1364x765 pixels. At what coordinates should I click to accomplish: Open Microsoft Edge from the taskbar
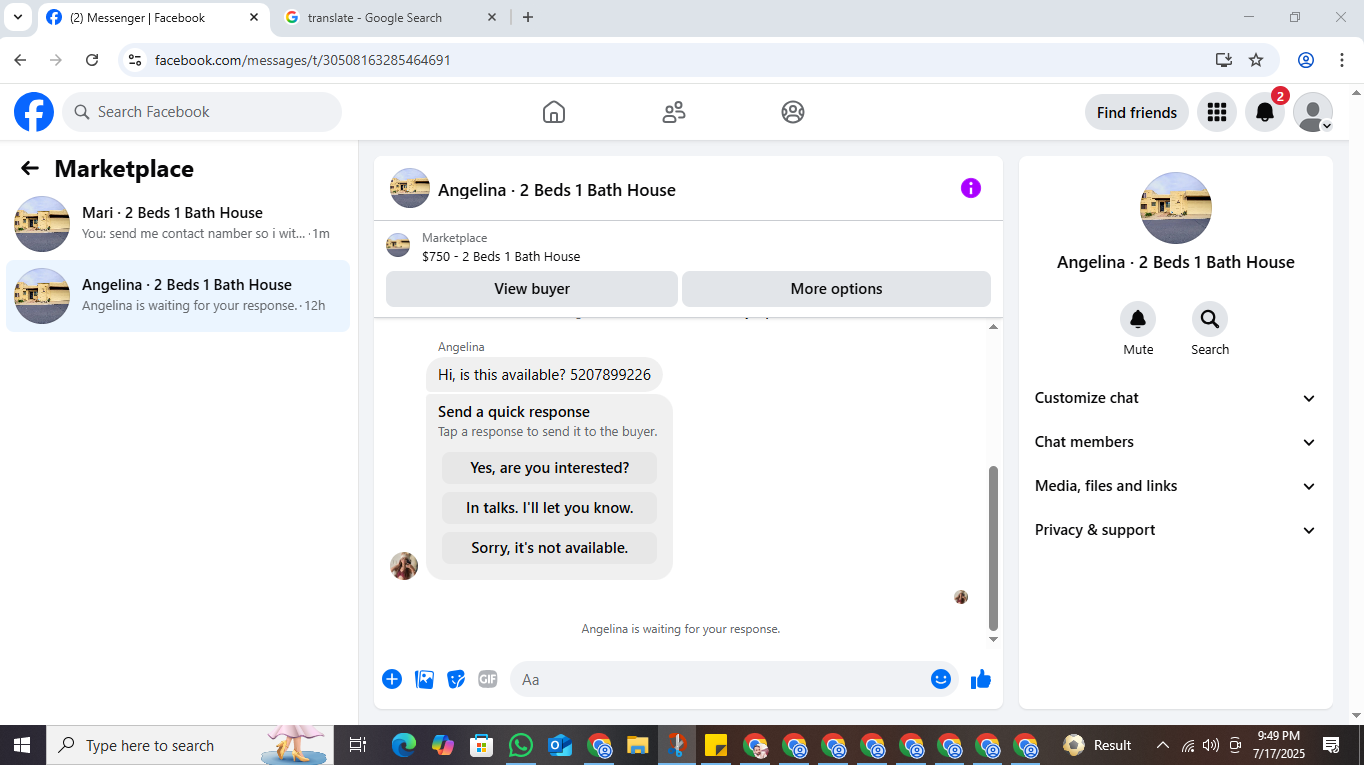click(404, 745)
